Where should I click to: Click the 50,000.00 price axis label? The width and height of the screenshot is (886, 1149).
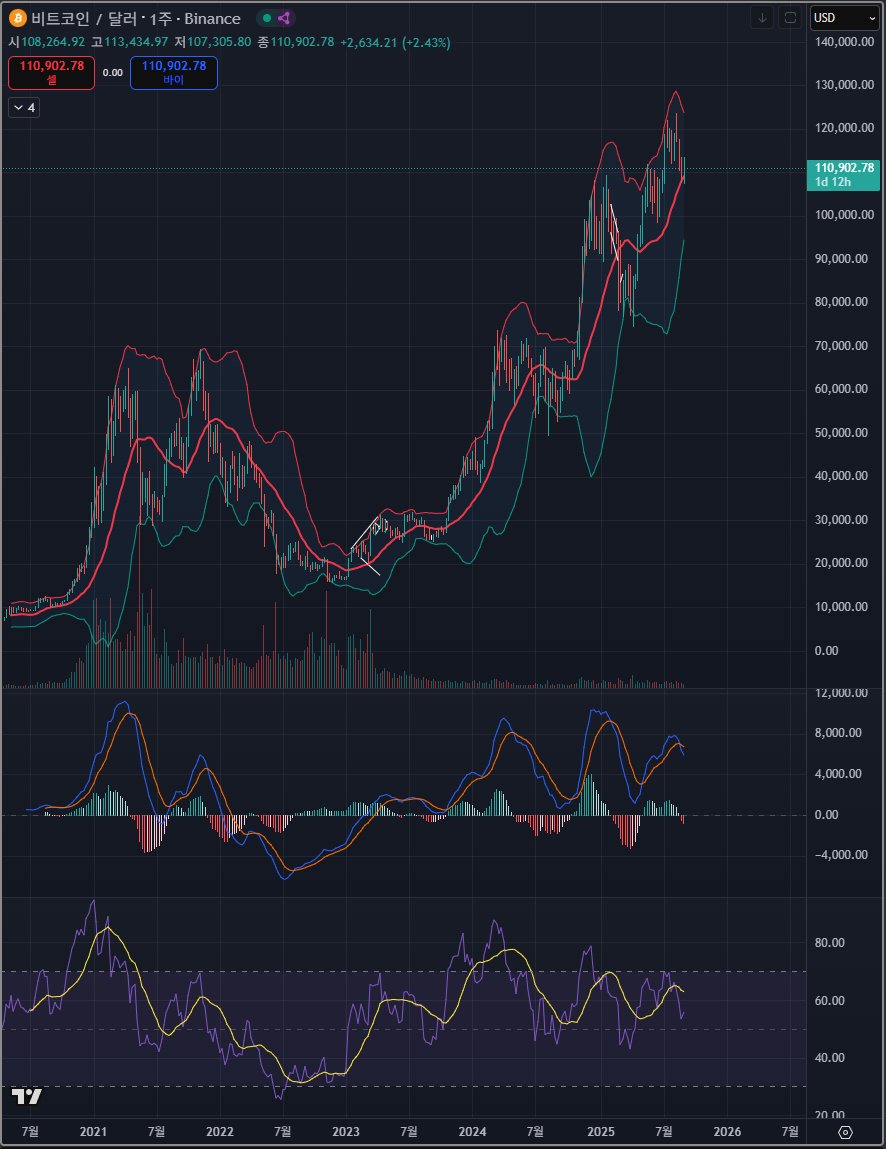pyautogui.click(x=841, y=432)
